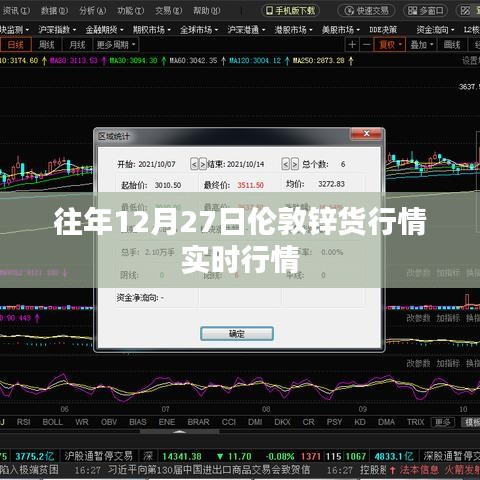Image resolution: width=480 pixels, height=480 pixels.
Task: Expand the 金融期货 dropdown
Action: click(x=104, y=30)
